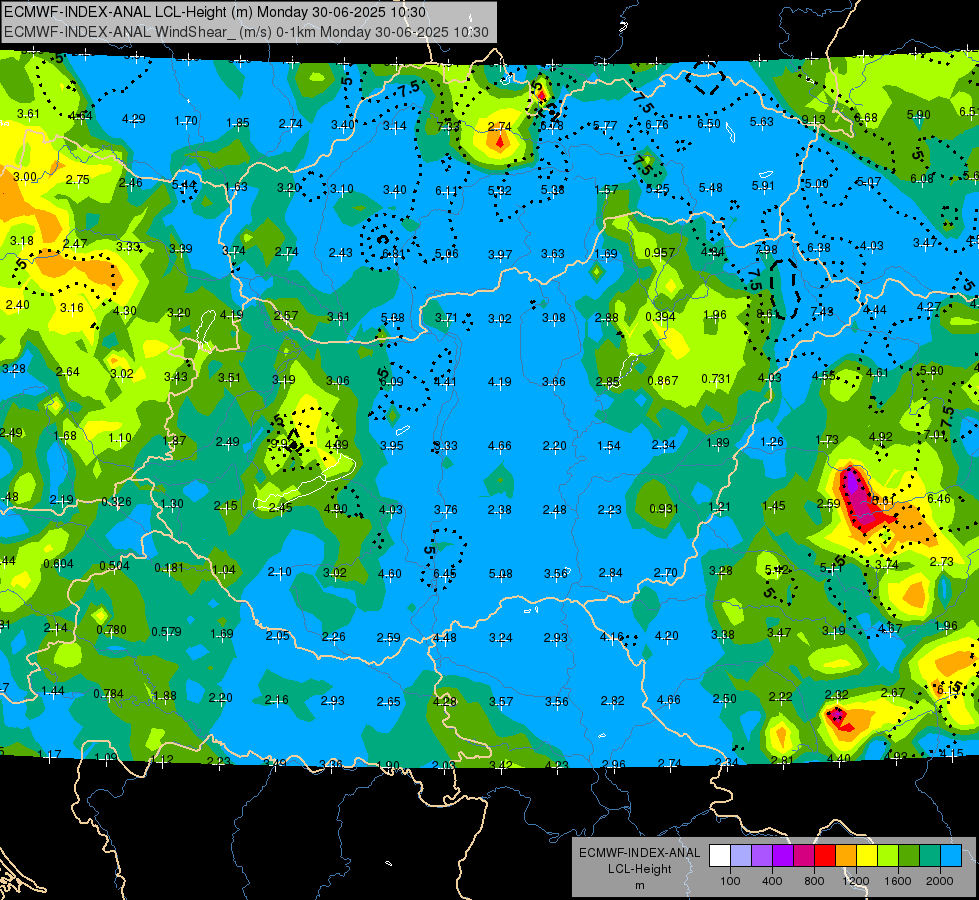
Task: Click the wind shear value 4.60
Action: (390, 573)
